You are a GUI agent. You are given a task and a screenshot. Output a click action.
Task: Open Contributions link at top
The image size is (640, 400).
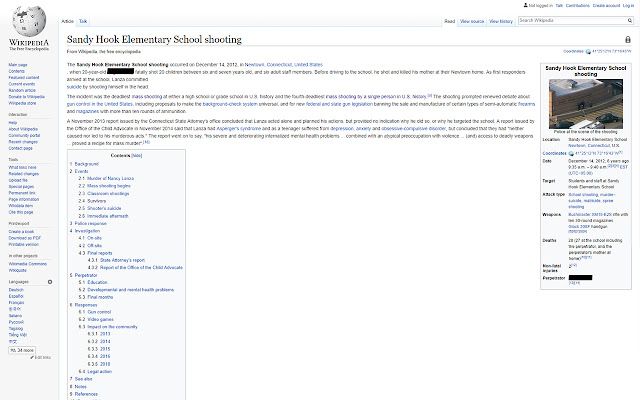tap(578, 6)
